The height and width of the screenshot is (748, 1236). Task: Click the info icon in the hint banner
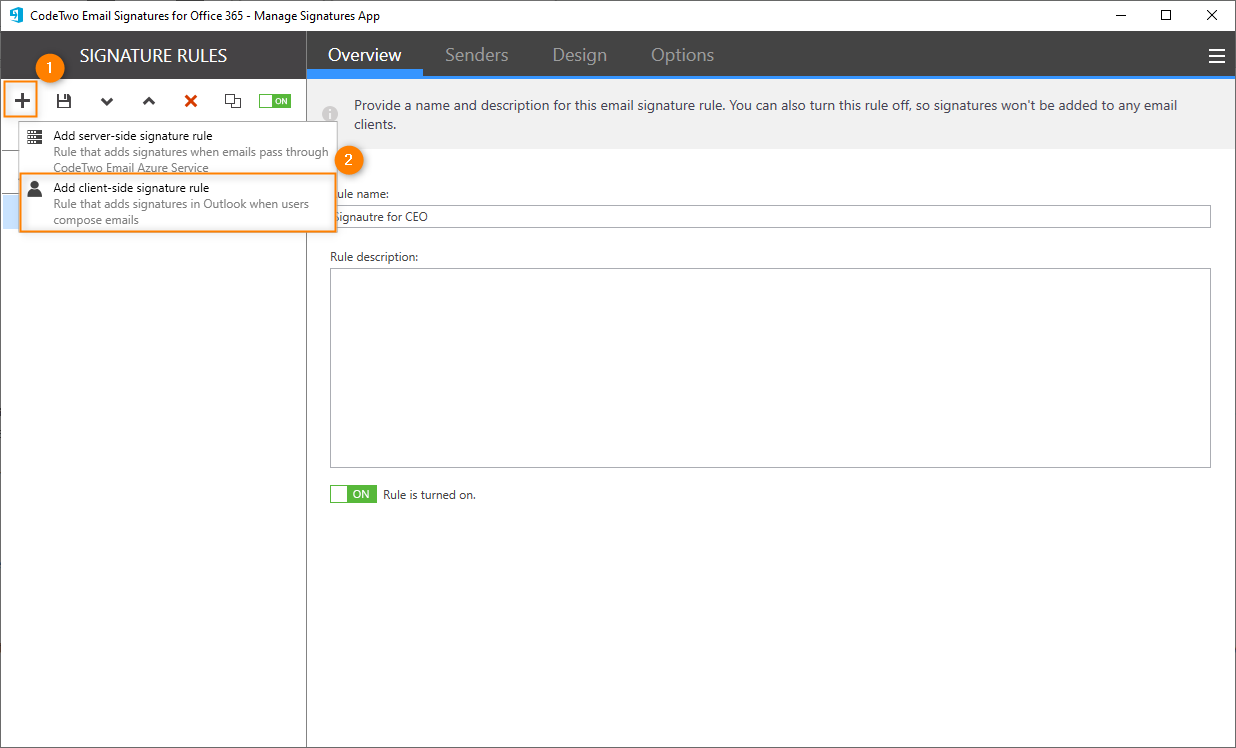click(330, 114)
